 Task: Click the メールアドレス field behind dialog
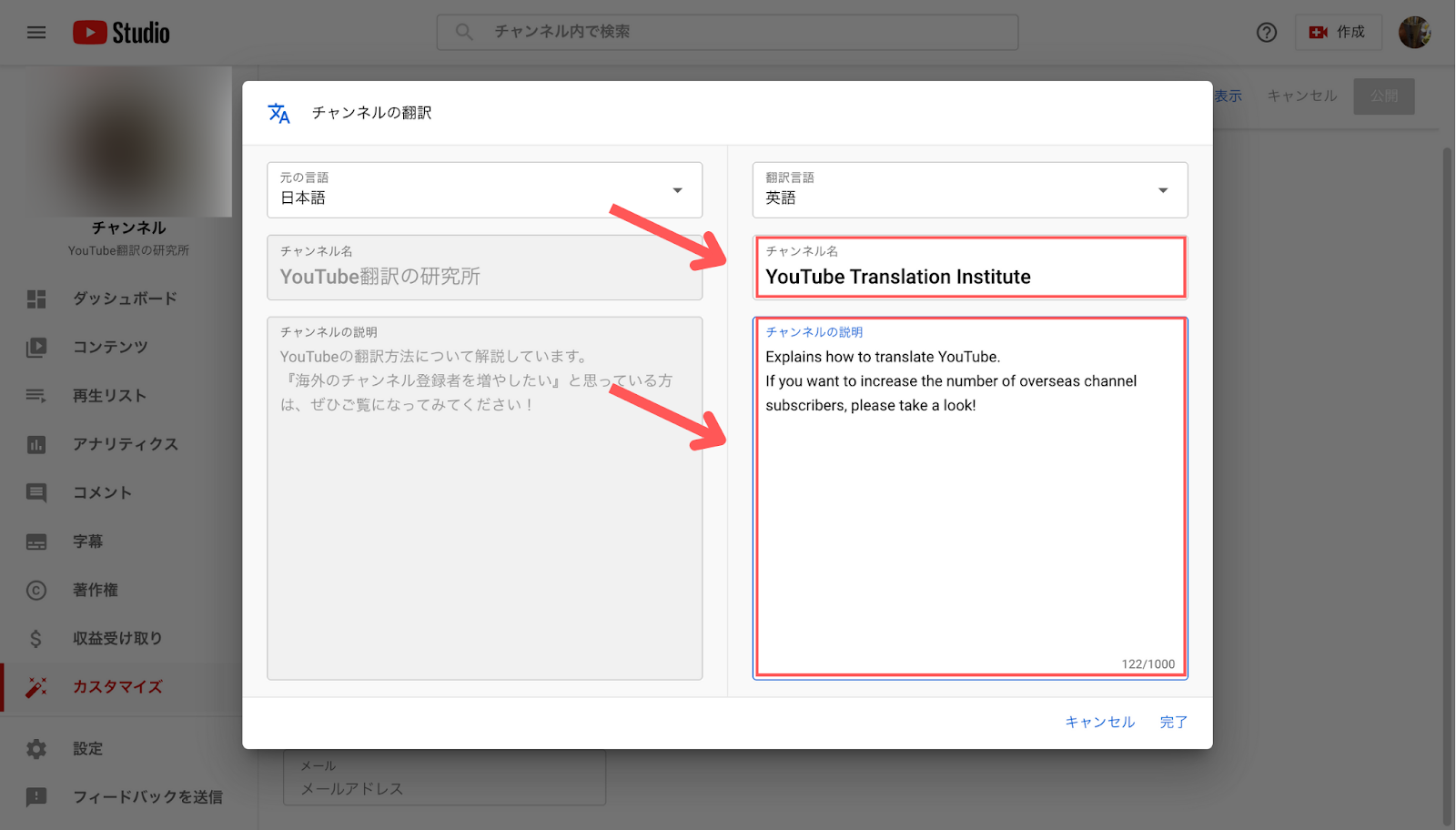point(444,778)
